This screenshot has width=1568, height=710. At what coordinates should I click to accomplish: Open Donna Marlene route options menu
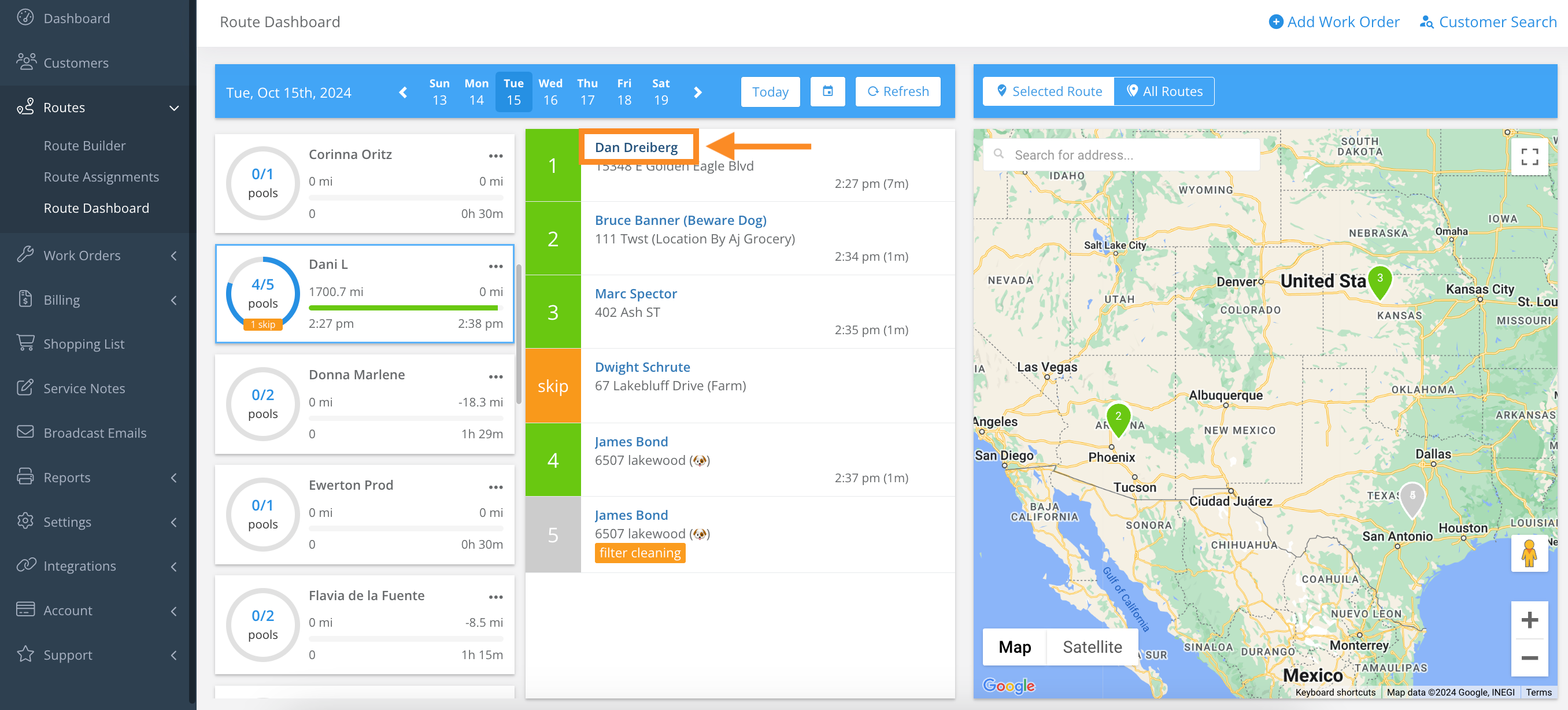[495, 376]
